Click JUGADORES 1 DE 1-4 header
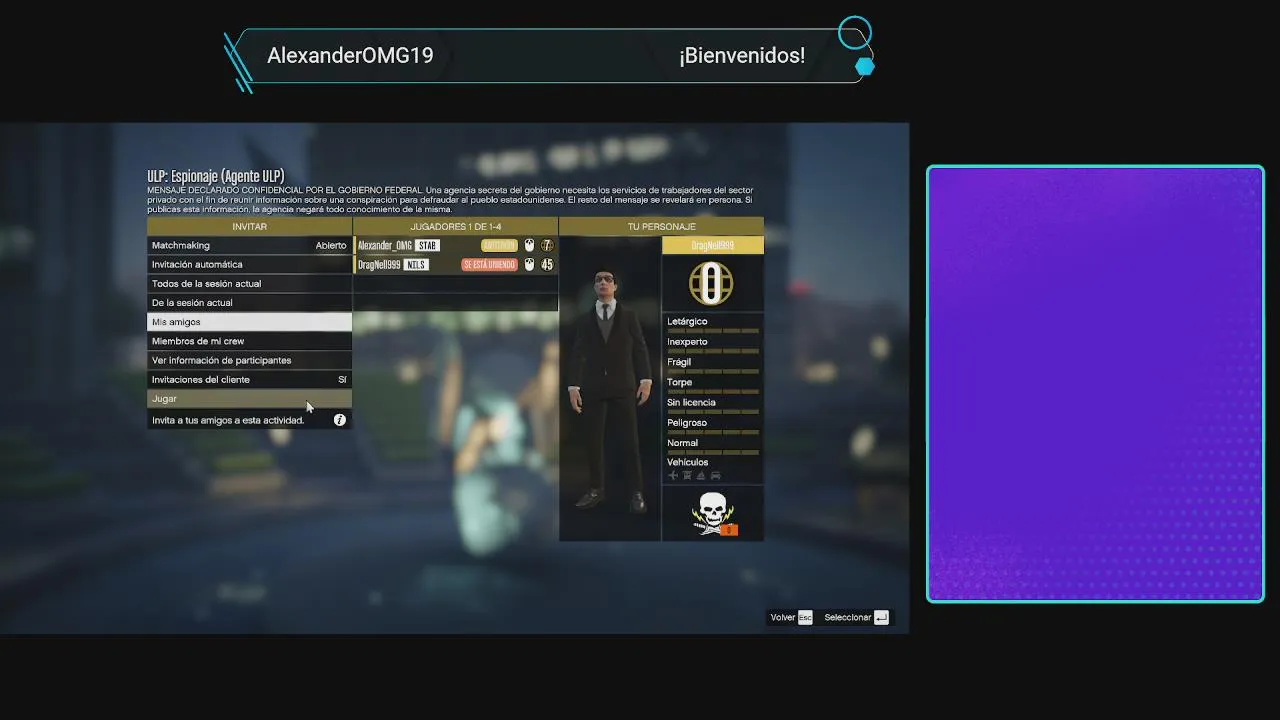 click(x=456, y=227)
